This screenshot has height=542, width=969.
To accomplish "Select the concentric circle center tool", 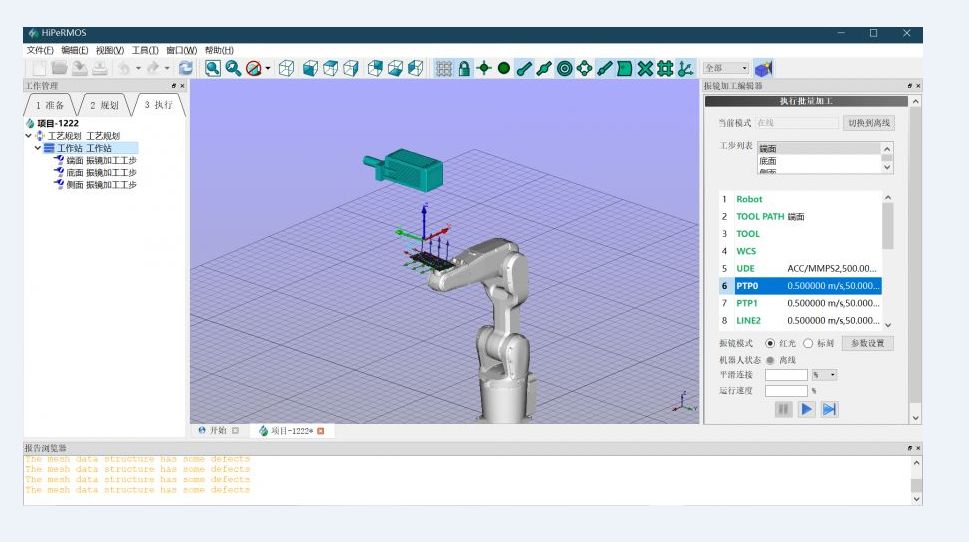I will 564,68.
